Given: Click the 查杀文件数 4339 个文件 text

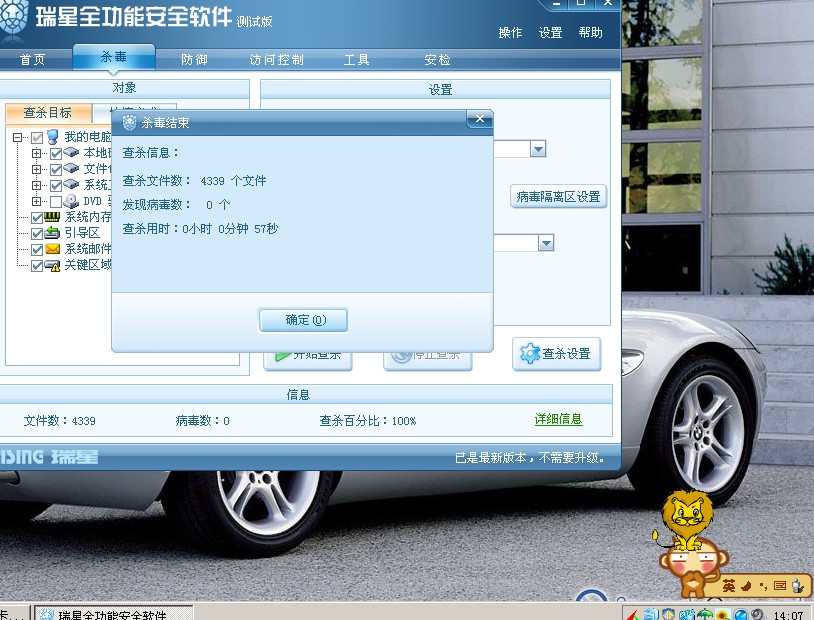Looking at the screenshot, I should point(194,181).
